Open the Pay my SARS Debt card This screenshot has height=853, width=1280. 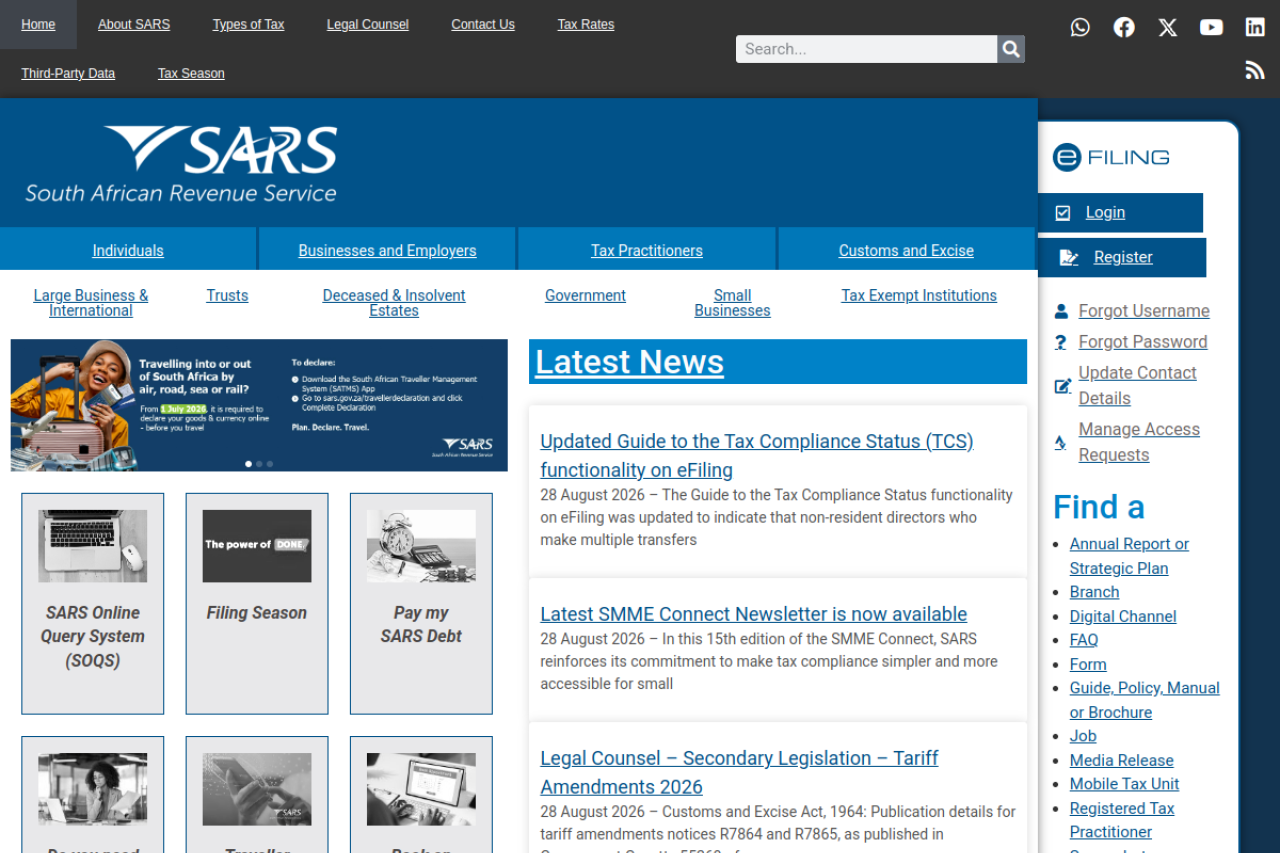point(421,604)
